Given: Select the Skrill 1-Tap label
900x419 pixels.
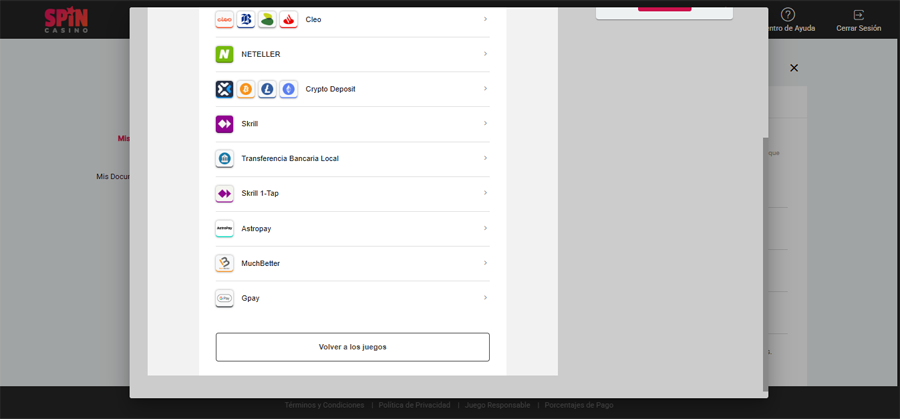Looking at the screenshot, I should coord(260,193).
